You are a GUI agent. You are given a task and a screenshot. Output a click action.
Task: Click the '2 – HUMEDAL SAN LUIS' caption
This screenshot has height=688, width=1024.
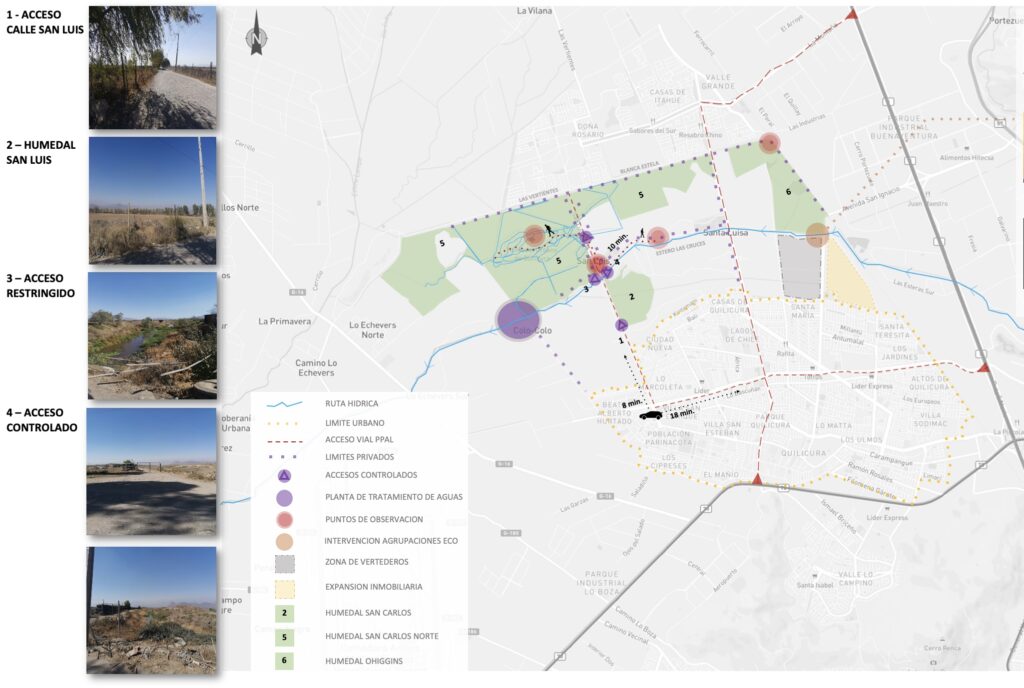point(41,152)
